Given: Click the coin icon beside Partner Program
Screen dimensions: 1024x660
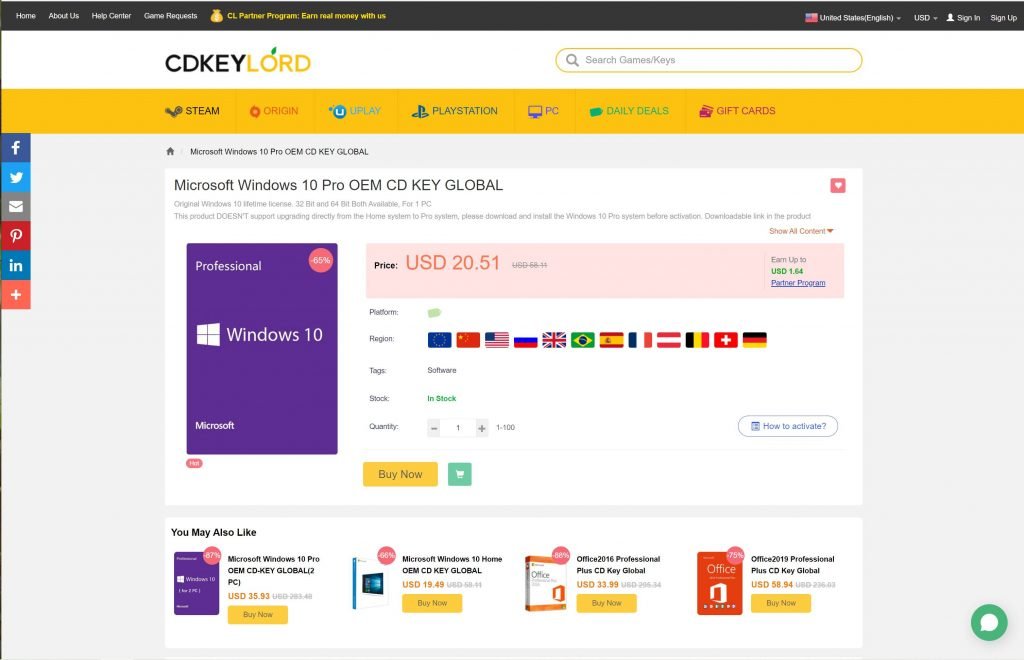Looking at the screenshot, I should click(217, 16).
